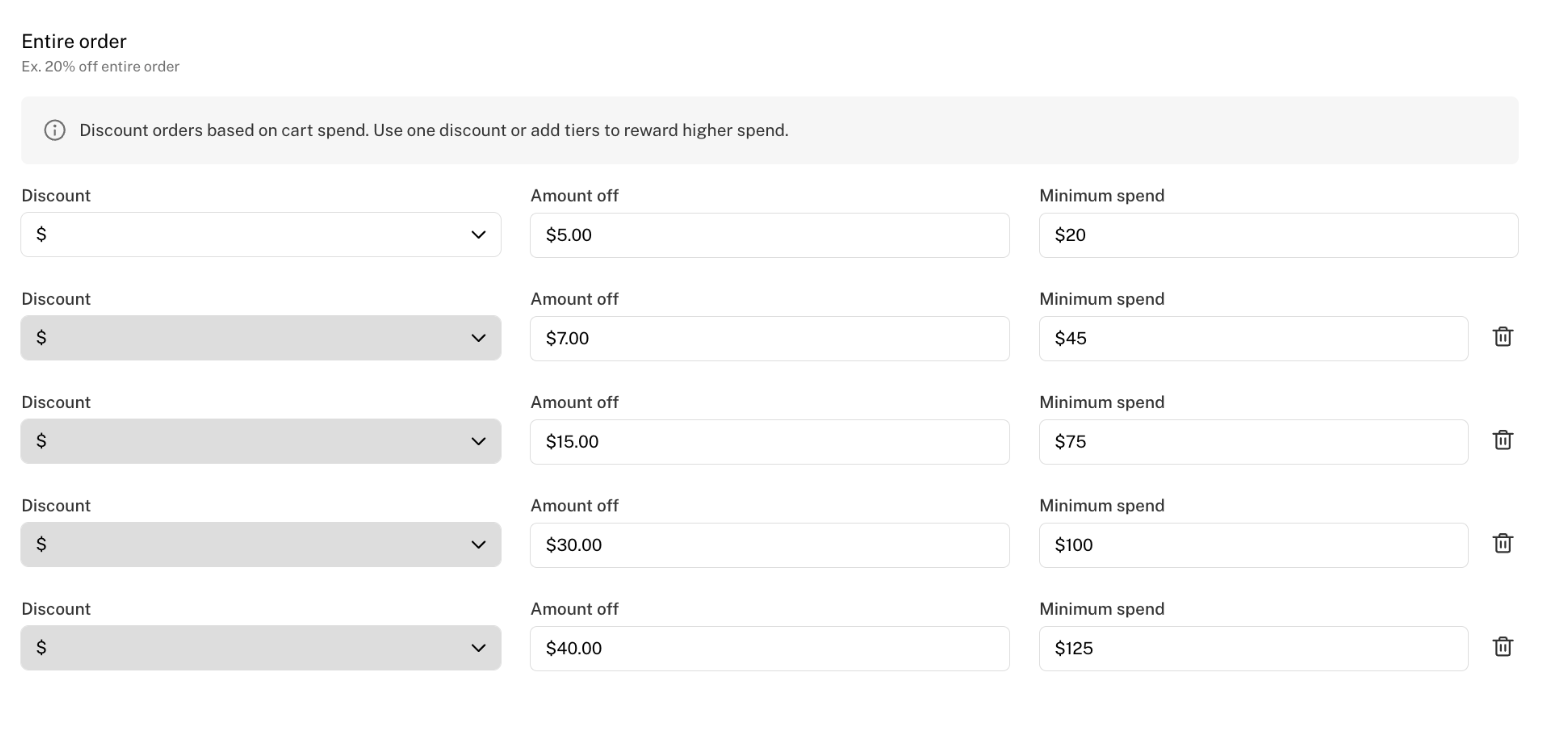Image resolution: width=1558 pixels, height=734 pixels.
Task: Click into the $75 Minimum spend field
Action: pos(1253,441)
